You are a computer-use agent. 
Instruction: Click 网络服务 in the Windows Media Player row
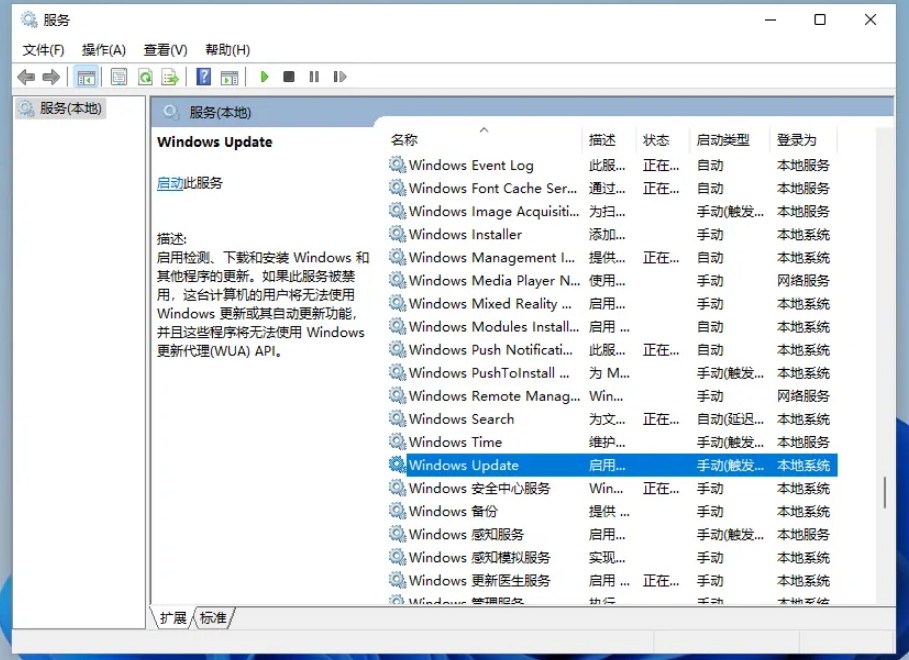[x=803, y=281]
